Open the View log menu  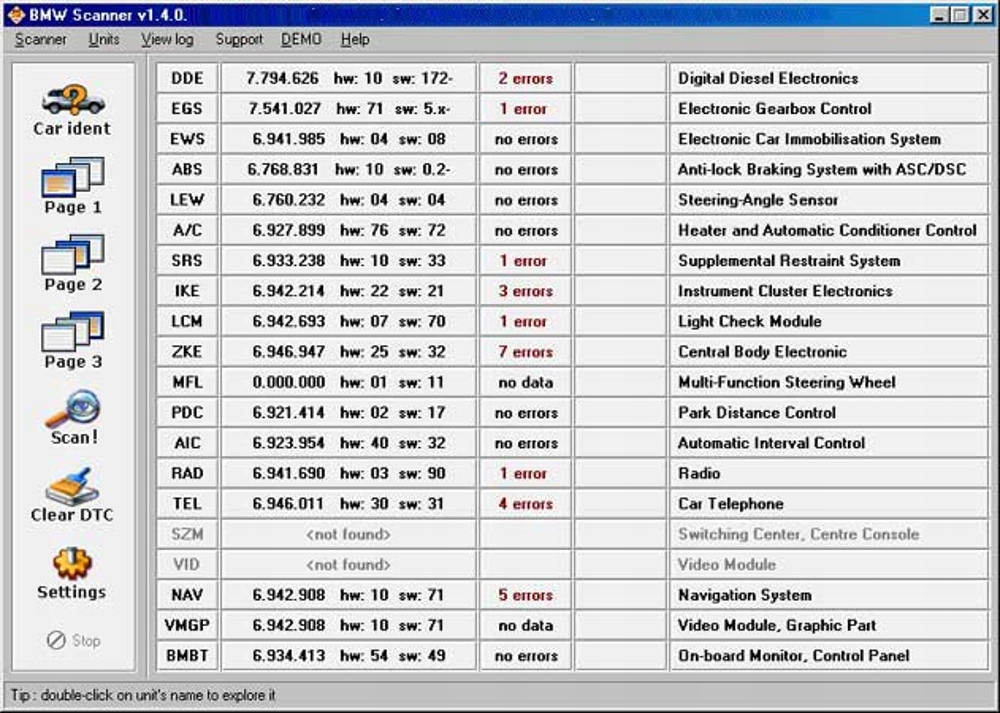166,39
